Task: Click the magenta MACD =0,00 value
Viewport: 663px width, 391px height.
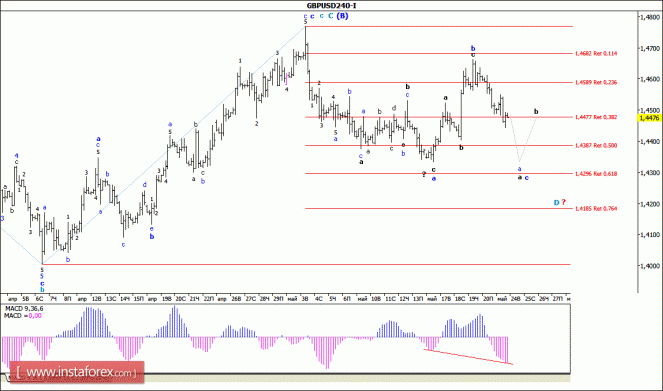Action: coord(35,315)
